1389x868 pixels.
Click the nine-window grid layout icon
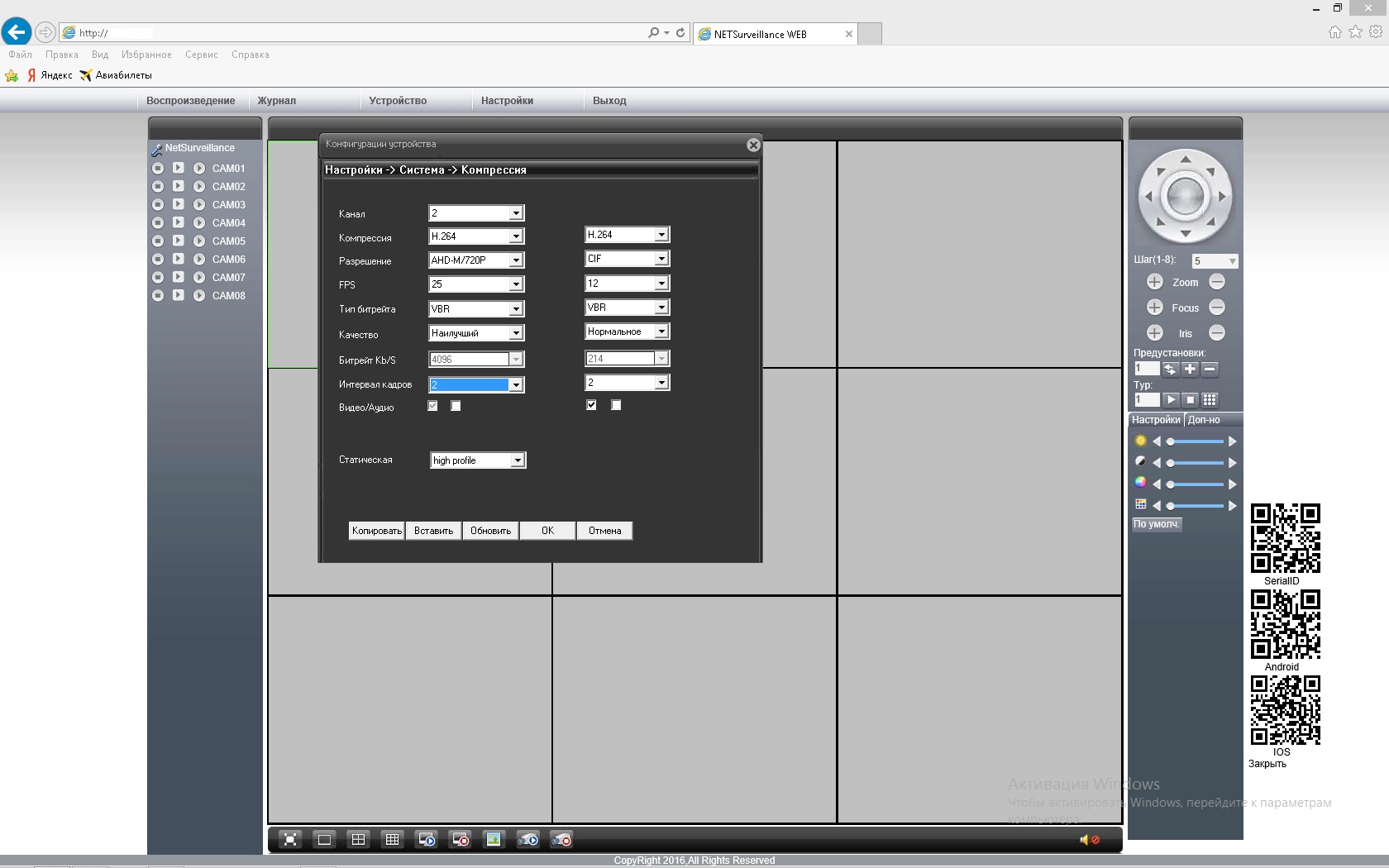coord(392,840)
